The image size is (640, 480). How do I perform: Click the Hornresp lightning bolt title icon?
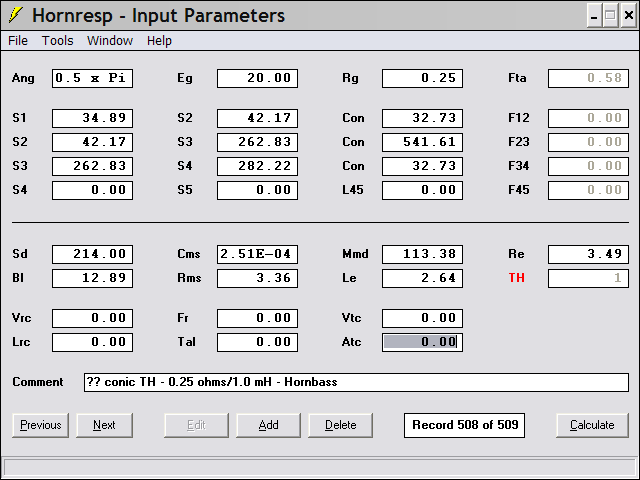(16, 15)
